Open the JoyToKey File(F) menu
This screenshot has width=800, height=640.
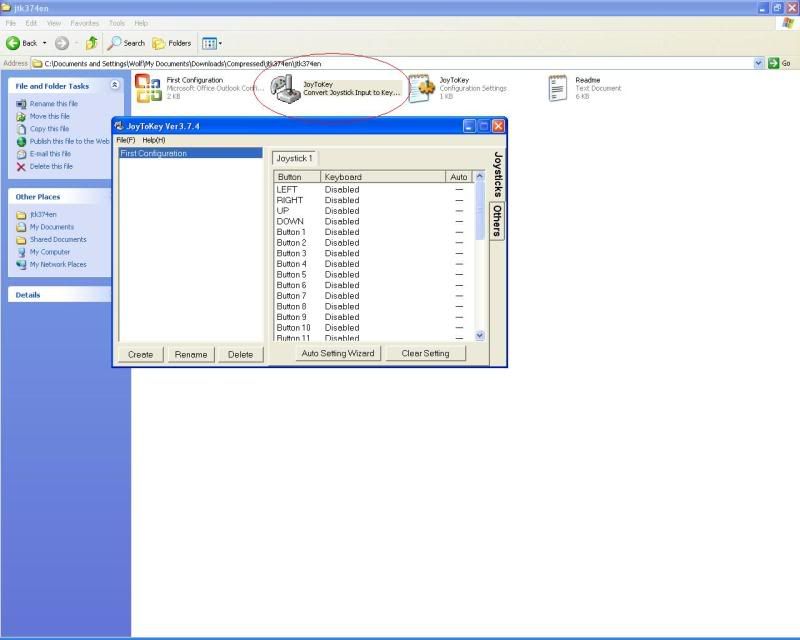coord(126,140)
